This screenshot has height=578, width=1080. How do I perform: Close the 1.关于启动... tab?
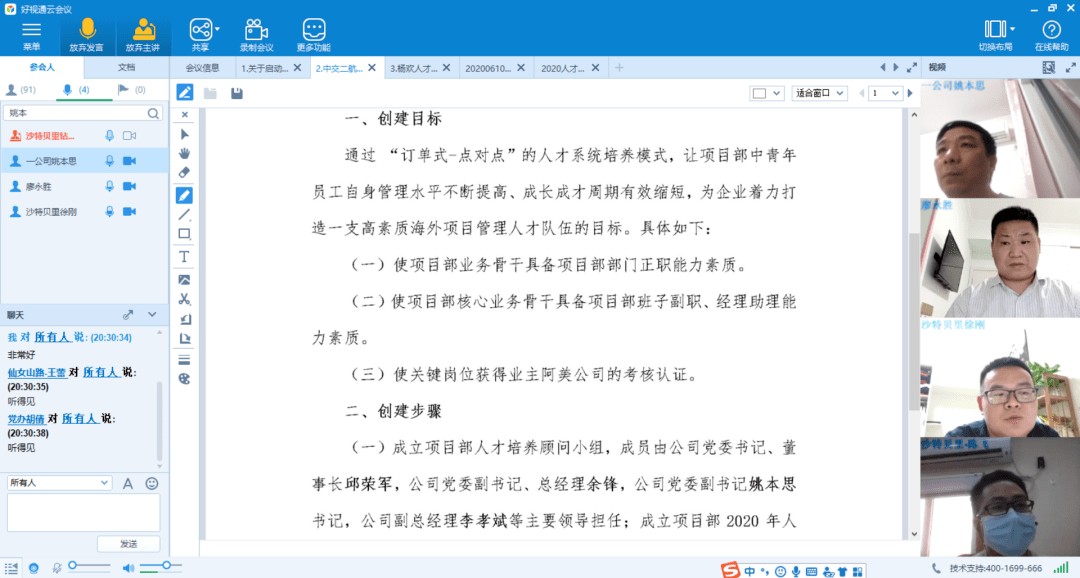point(298,68)
